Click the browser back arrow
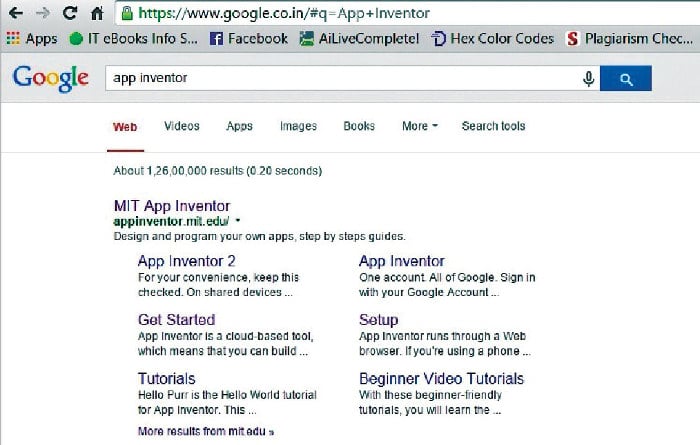Screen dimensions: 700x445 [x=16, y=15]
